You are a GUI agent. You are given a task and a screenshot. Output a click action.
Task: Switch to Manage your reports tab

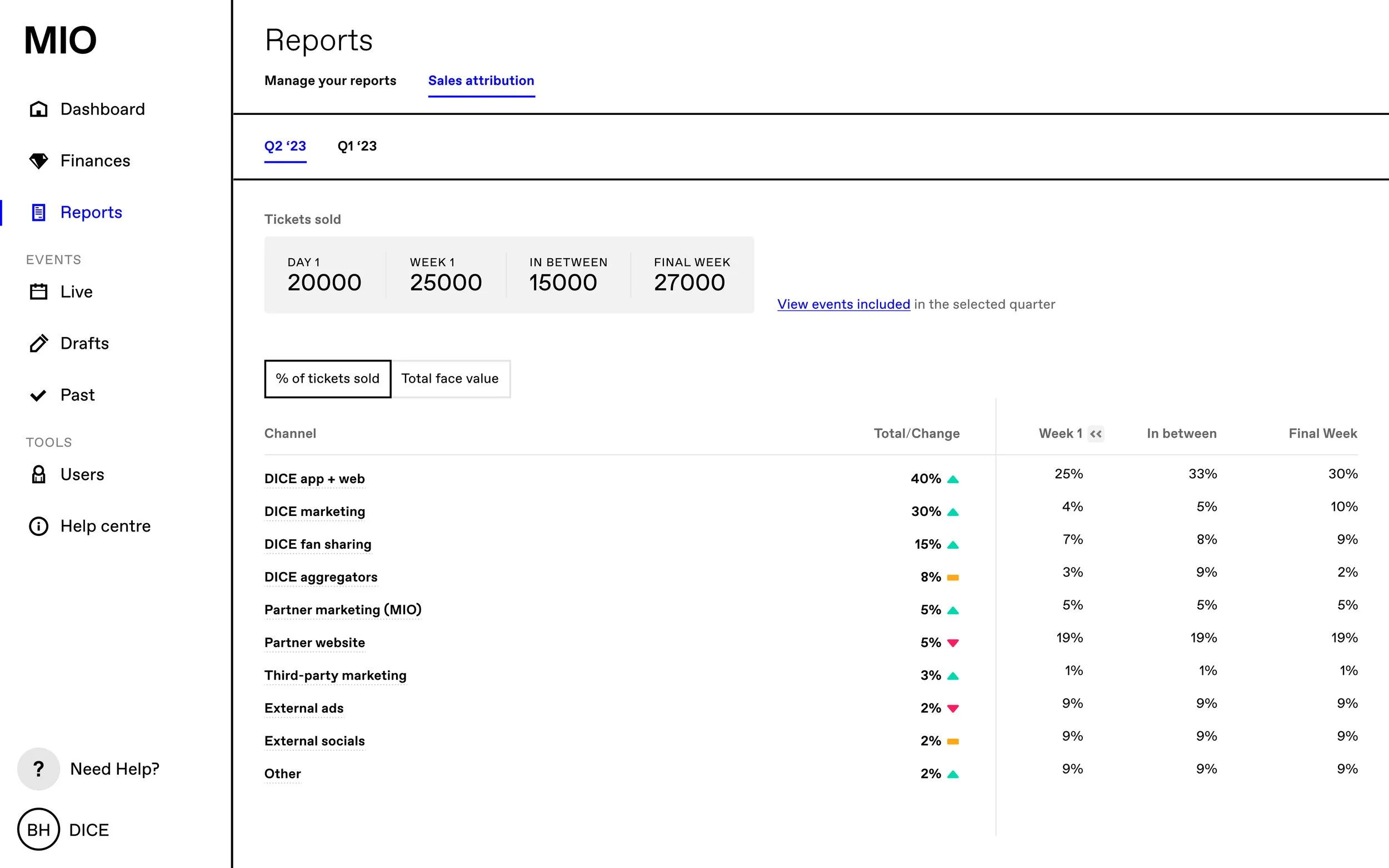(x=330, y=81)
